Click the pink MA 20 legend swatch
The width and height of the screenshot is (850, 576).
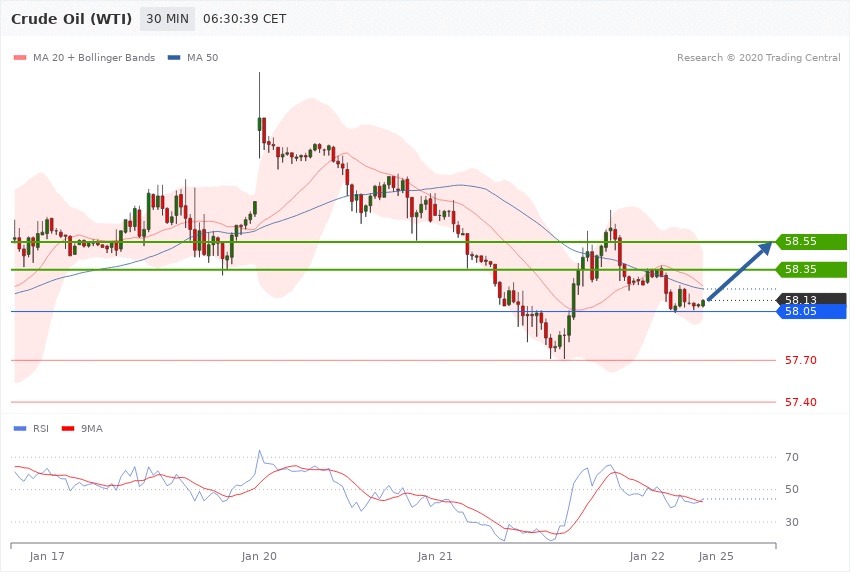(20, 57)
